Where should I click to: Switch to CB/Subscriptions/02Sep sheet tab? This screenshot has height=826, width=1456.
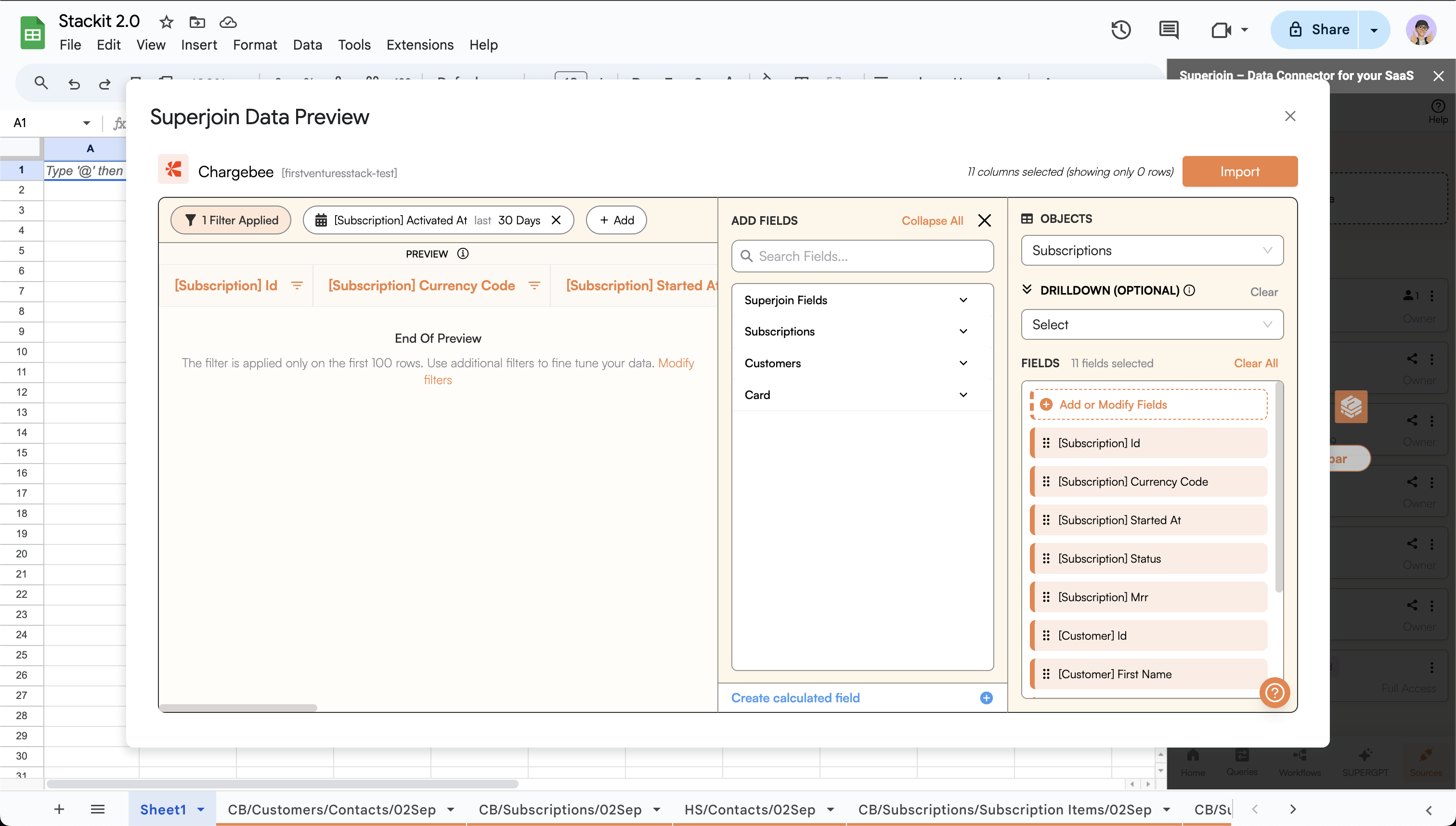point(559,809)
